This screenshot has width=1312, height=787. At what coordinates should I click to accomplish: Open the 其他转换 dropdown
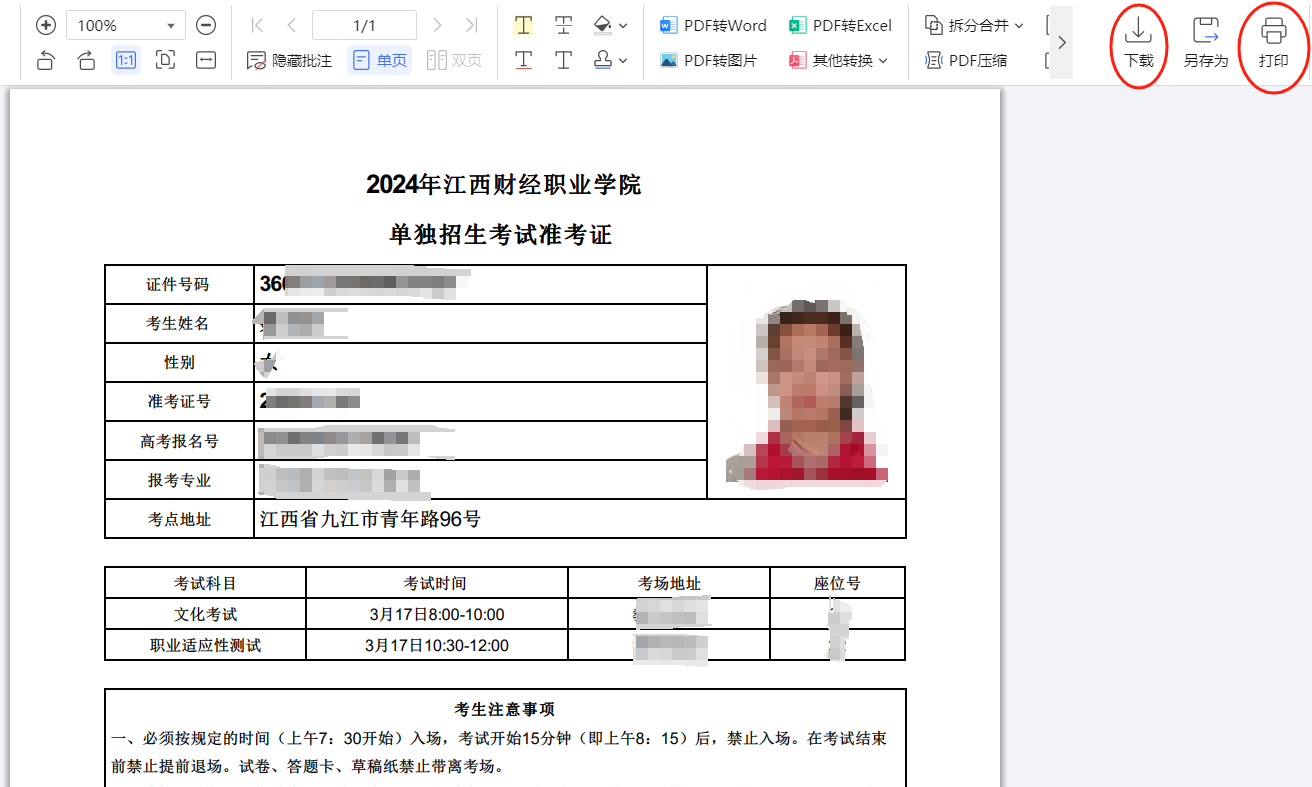point(838,60)
